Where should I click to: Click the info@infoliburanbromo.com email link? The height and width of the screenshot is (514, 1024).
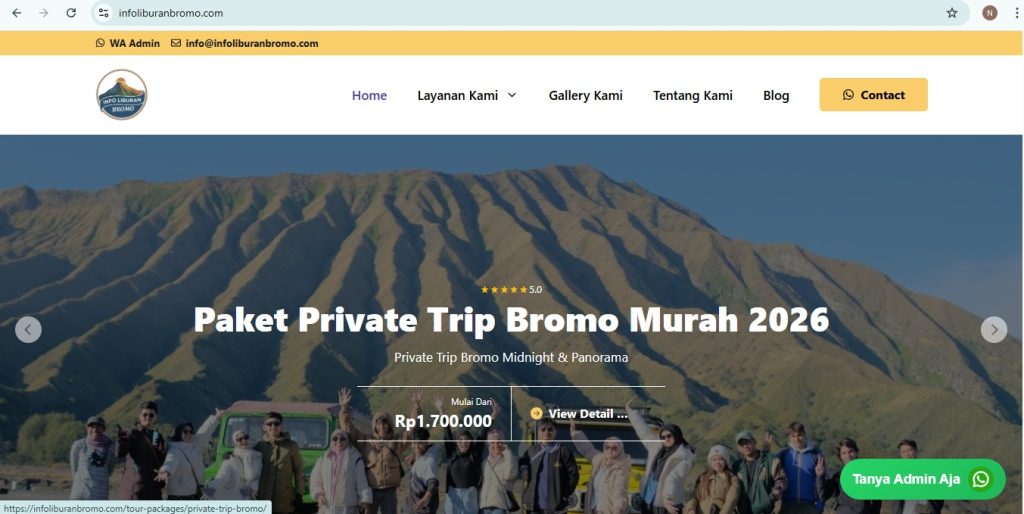[x=244, y=43]
